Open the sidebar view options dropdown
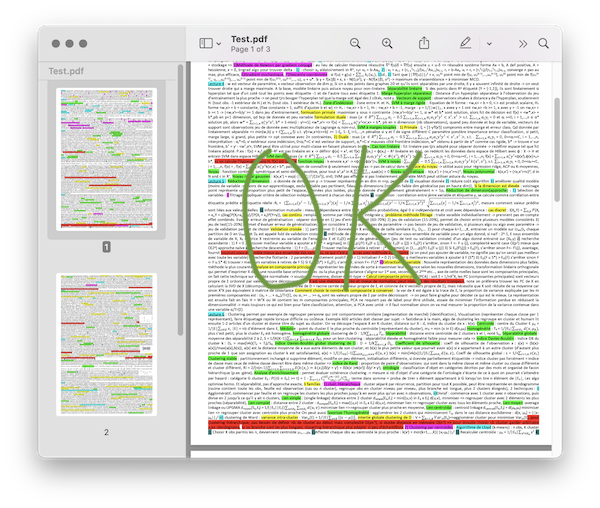The width and height of the screenshot is (600, 508). point(219,44)
